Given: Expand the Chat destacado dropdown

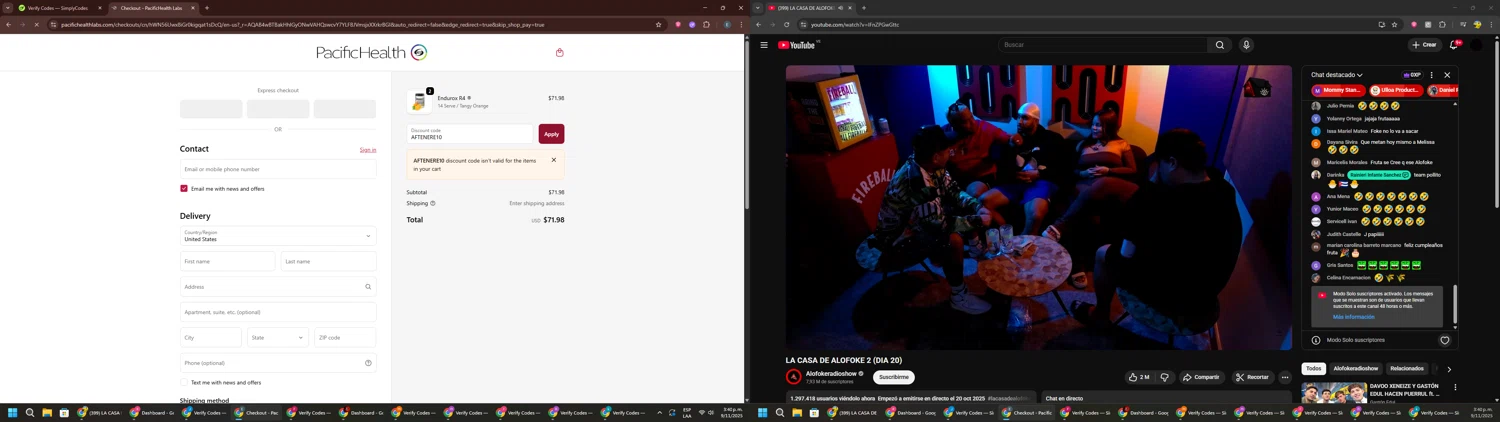Looking at the screenshot, I should (x=1337, y=75).
